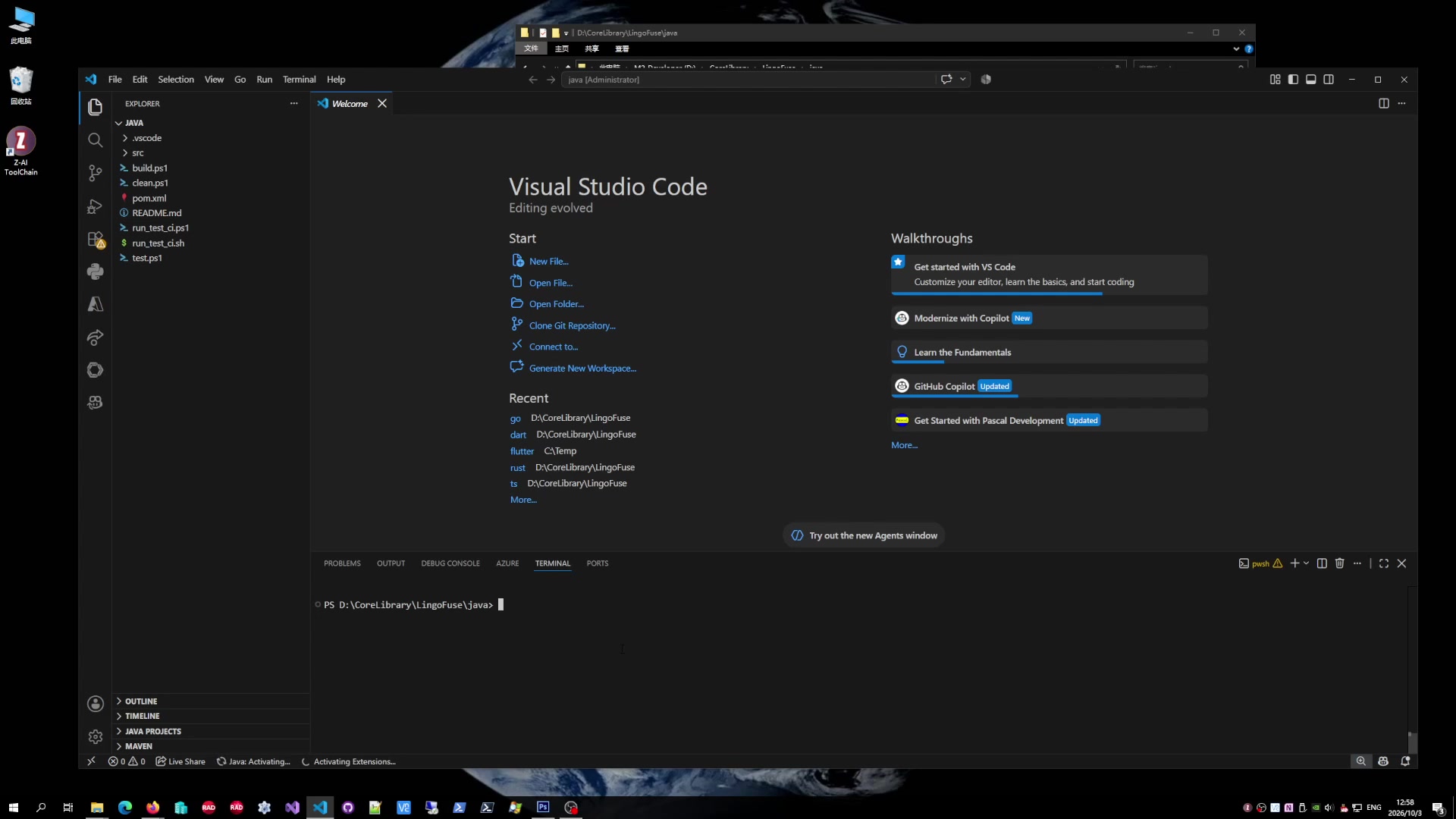Click the Clone Git Repository link
This screenshot has height=819, width=1456.
(572, 326)
